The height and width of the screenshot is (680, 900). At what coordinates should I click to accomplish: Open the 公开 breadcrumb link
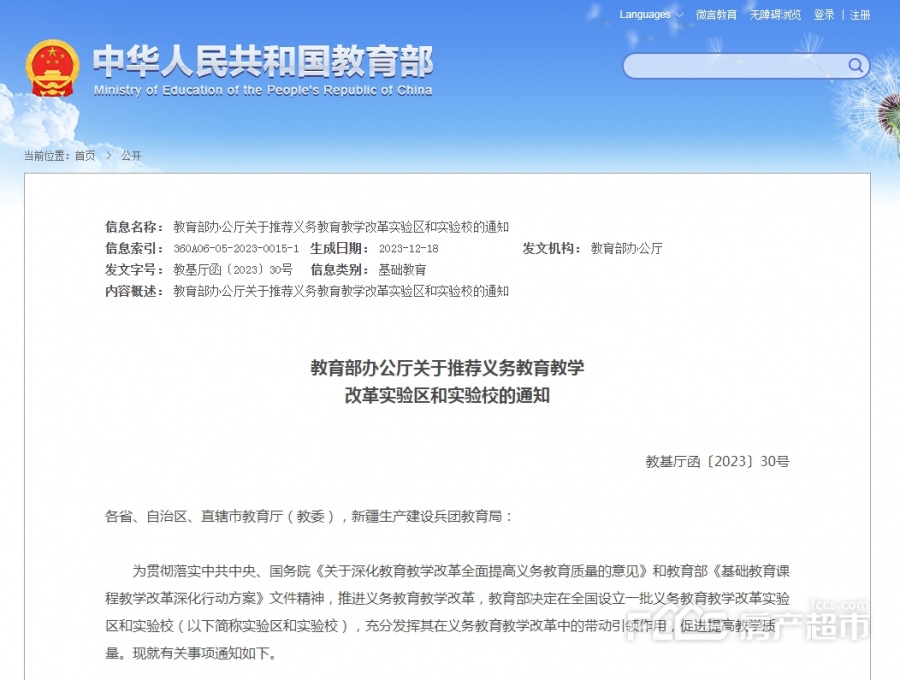click(131, 156)
